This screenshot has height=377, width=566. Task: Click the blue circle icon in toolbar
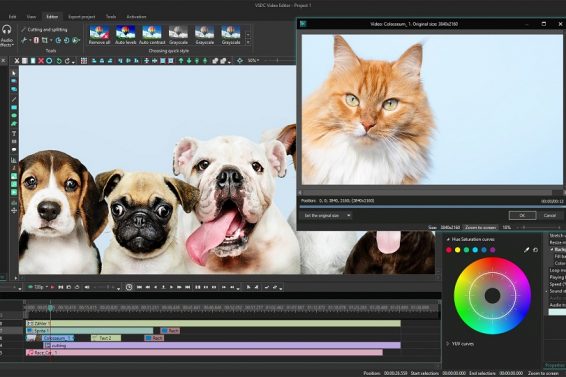coord(49,61)
